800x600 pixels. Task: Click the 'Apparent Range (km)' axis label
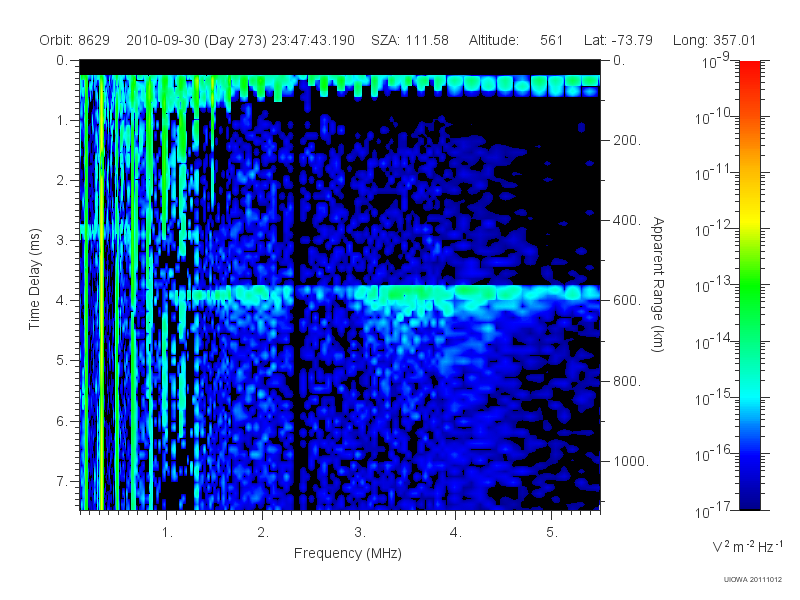[659, 285]
